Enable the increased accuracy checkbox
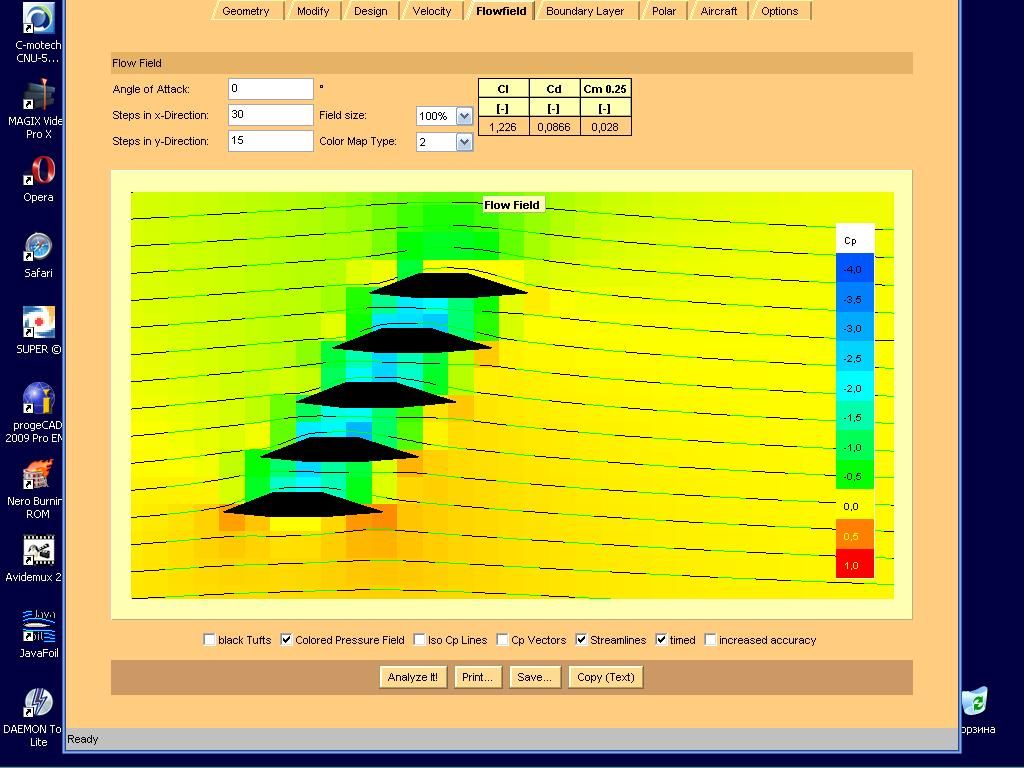This screenshot has width=1024, height=768. click(710, 640)
